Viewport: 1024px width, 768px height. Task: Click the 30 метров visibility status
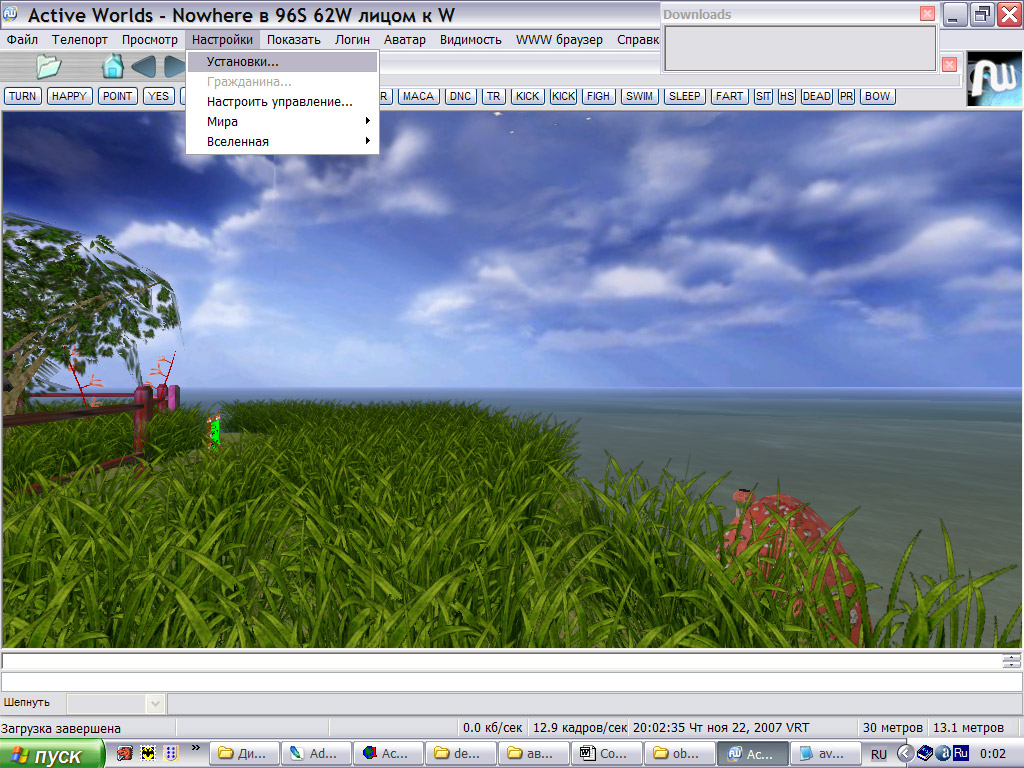[x=892, y=728]
